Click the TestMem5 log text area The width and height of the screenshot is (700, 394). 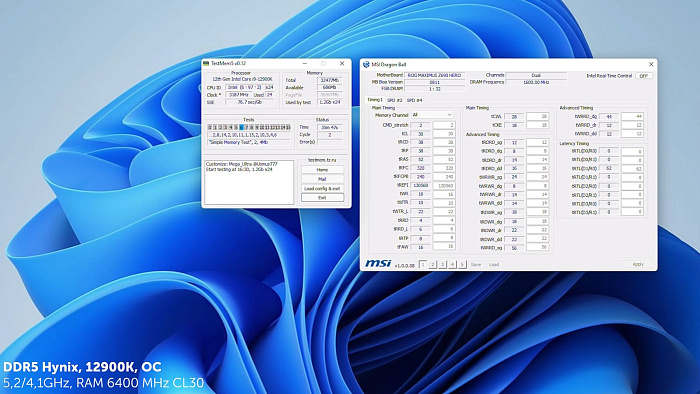(249, 182)
